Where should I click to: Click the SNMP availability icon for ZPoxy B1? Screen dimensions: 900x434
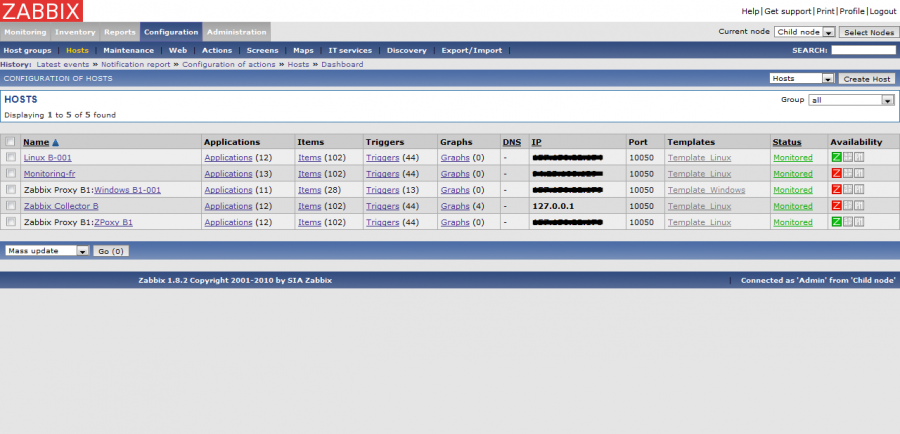(848, 222)
